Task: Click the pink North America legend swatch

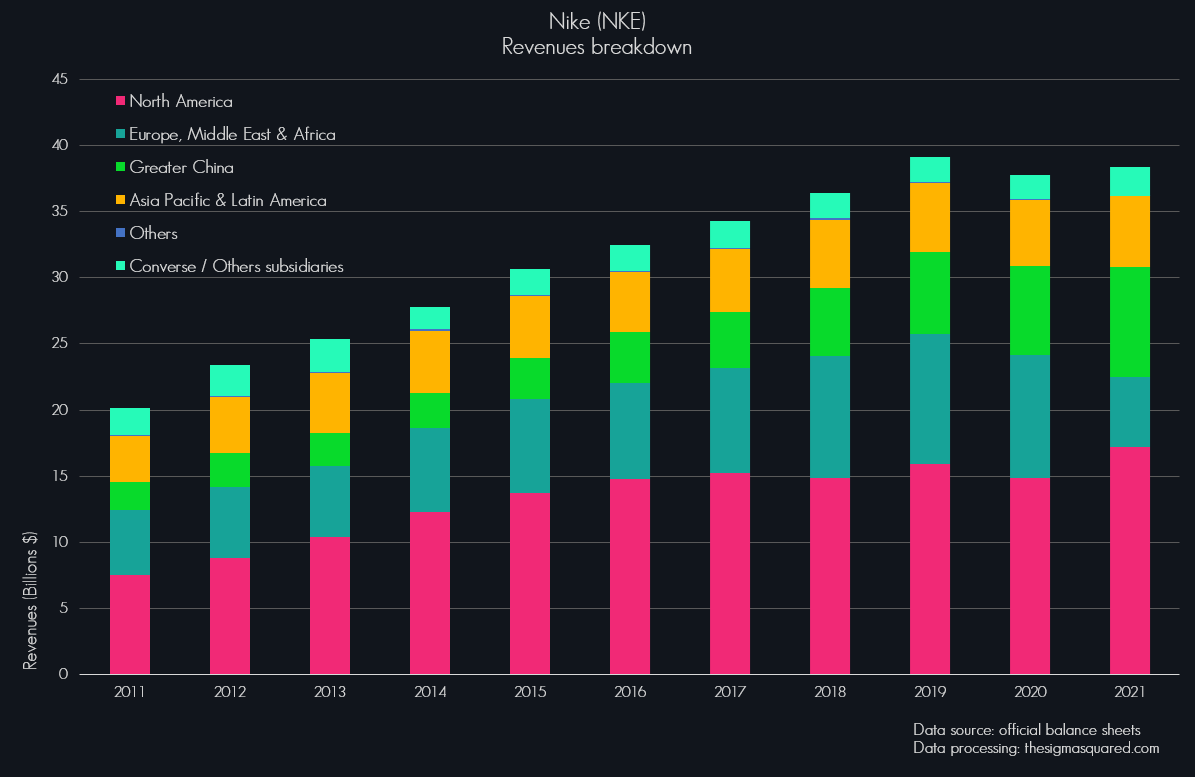Action: [x=121, y=102]
